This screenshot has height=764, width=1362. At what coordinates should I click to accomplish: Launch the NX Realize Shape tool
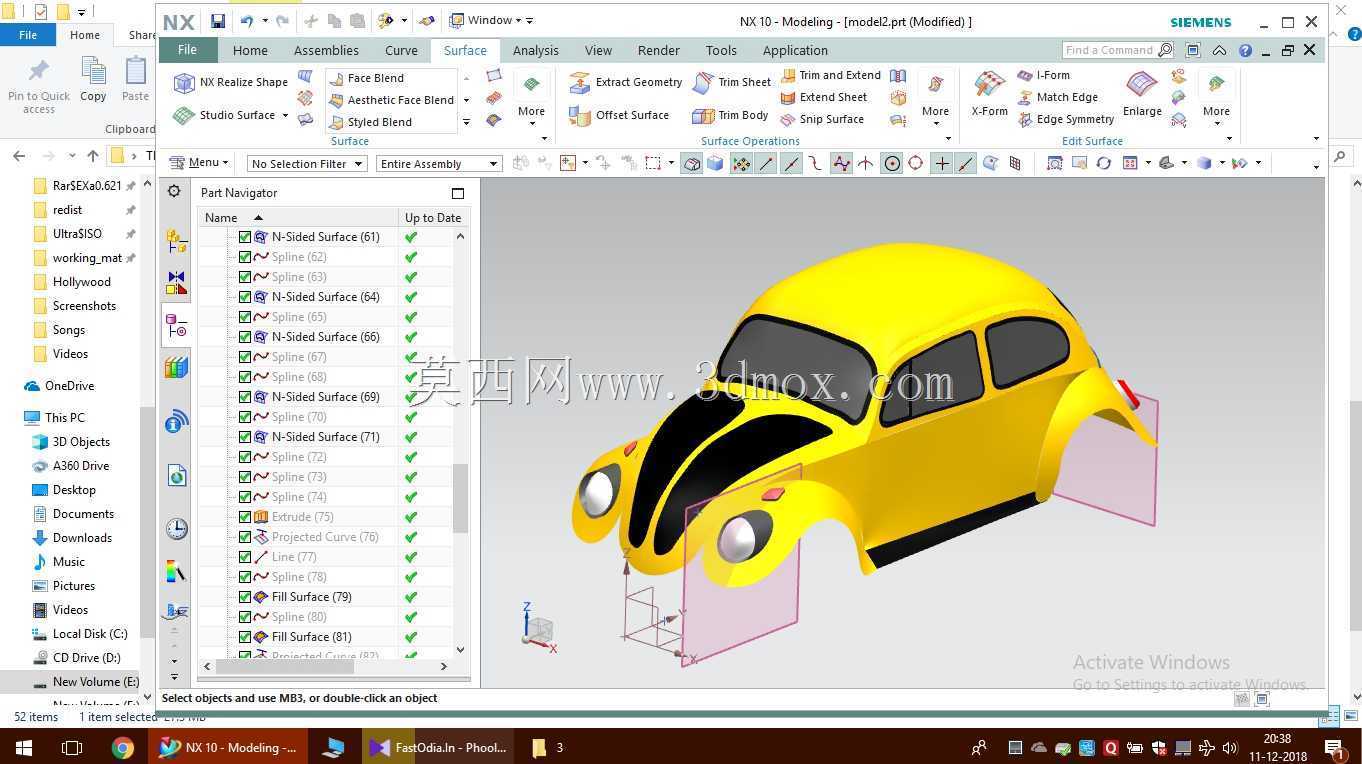[x=231, y=82]
